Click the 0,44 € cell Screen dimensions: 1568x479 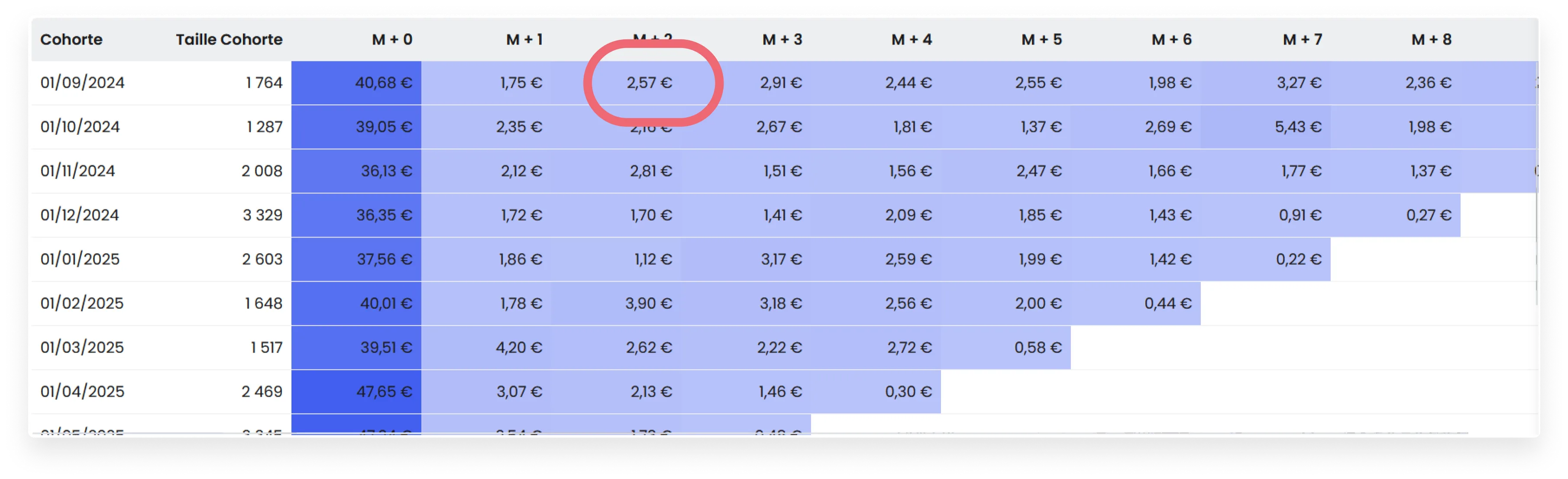pos(1136,303)
